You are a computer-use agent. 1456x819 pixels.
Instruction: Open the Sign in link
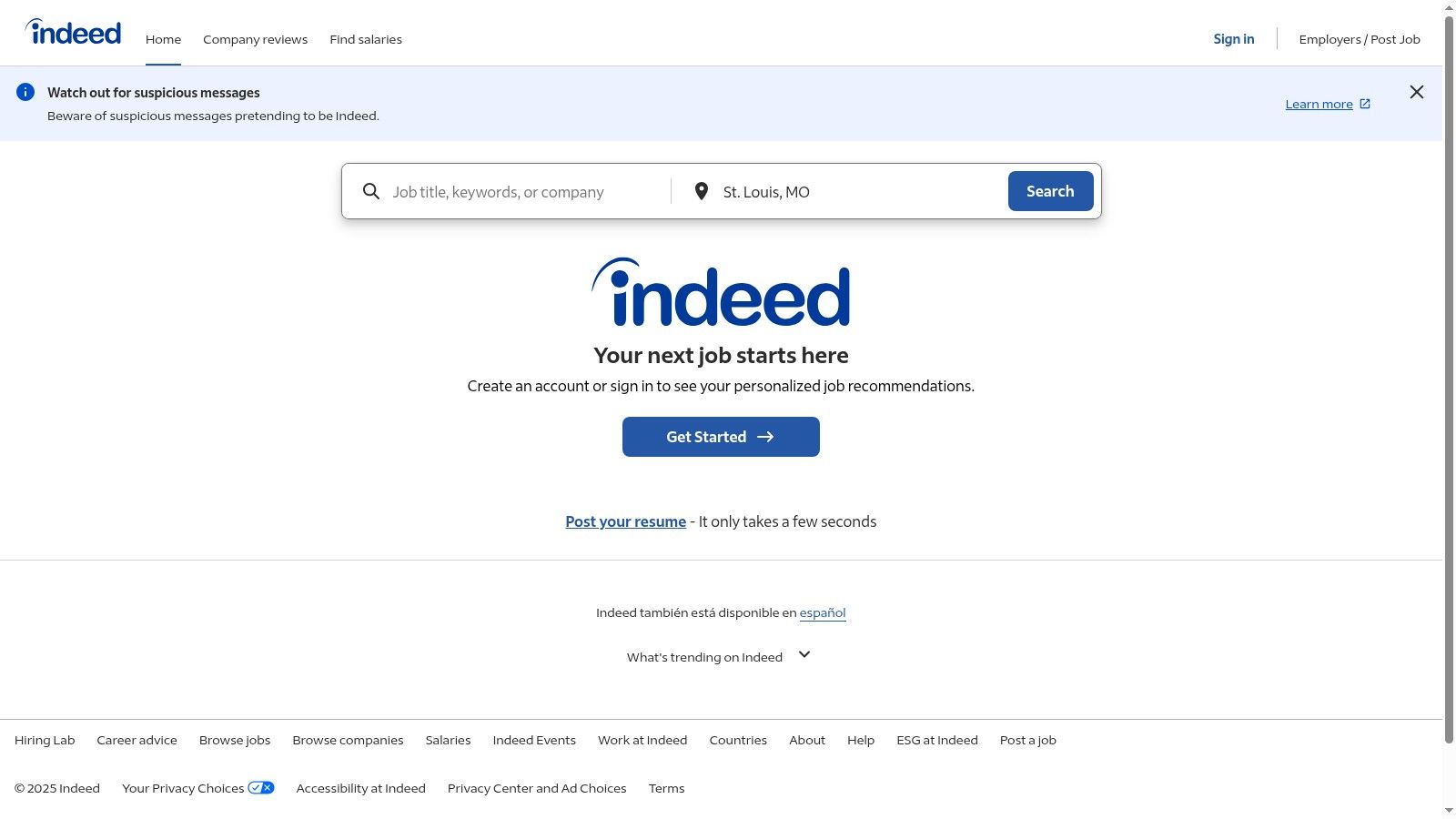click(x=1233, y=39)
